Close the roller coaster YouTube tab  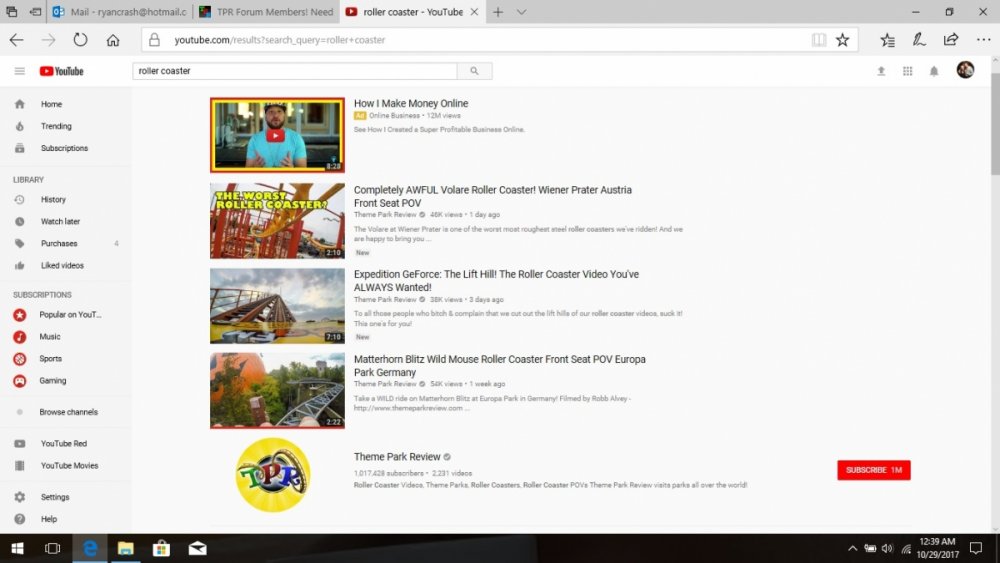[474, 11]
